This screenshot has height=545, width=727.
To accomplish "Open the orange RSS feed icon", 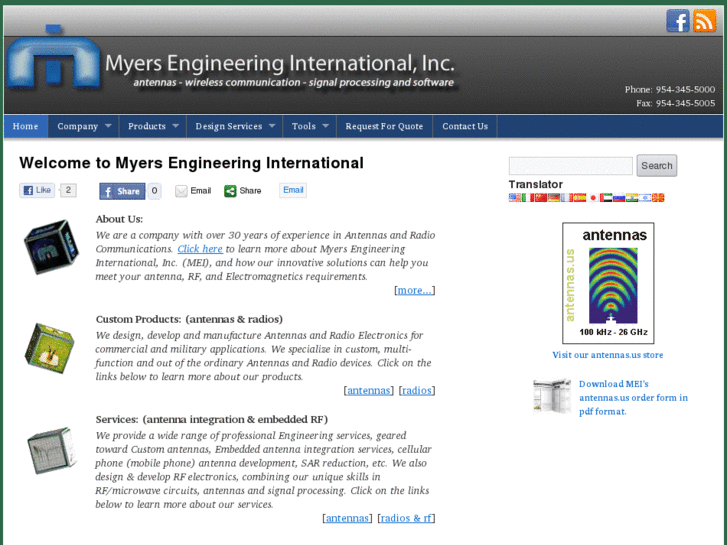I will pyautogui.click(x=704, y=21).
